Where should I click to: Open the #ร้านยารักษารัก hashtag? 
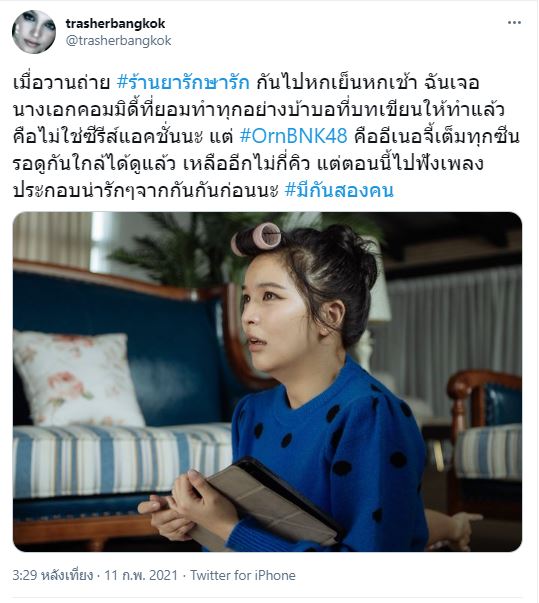point(183,83)
